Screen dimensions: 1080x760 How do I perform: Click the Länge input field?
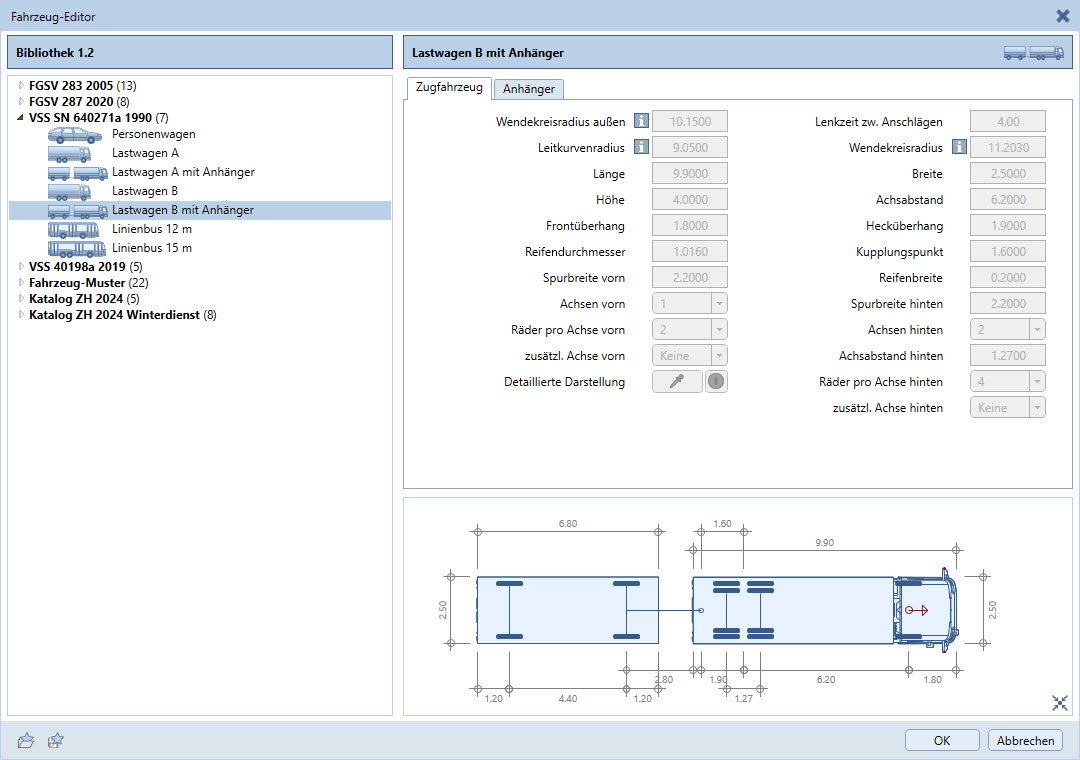click(689, 174)
